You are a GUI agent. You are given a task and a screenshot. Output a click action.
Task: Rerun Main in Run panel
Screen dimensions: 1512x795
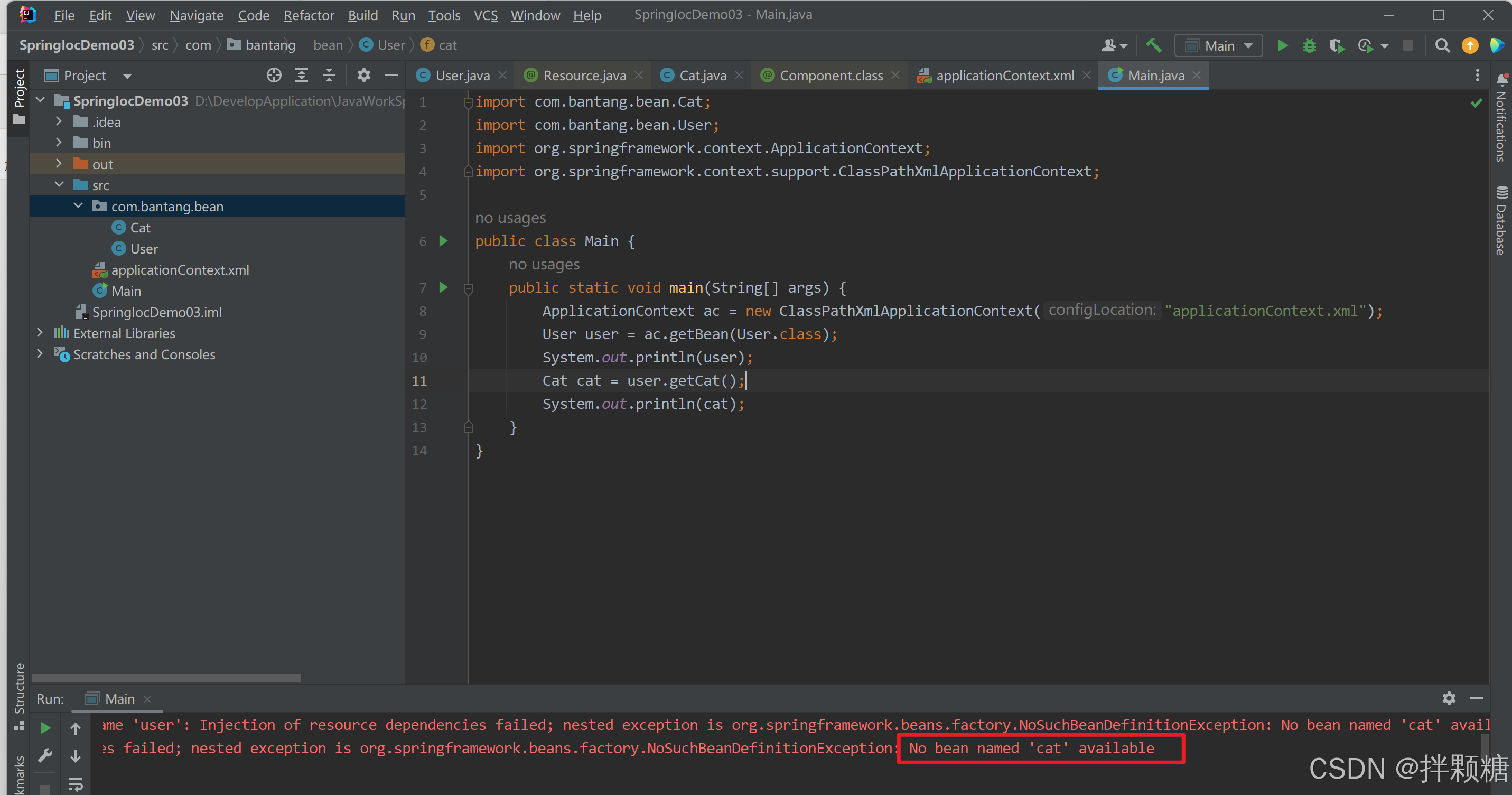(45, 728)
